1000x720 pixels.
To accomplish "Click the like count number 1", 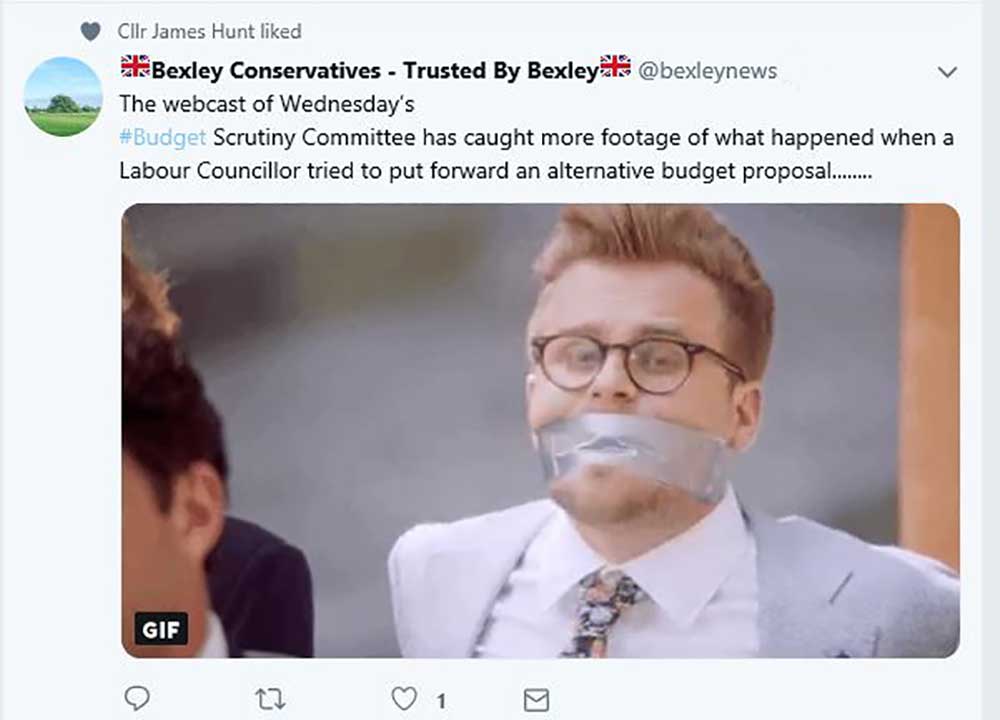I will pyautogui.click(x=441, y=700).
